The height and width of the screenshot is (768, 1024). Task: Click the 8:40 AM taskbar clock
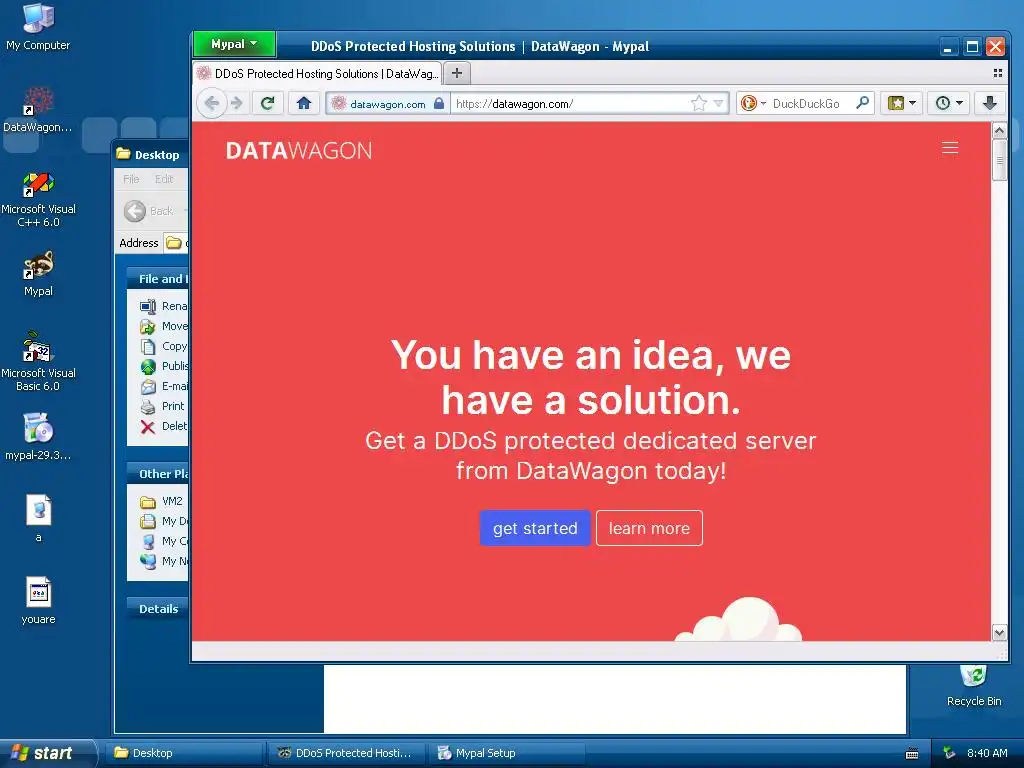(987, 753)
